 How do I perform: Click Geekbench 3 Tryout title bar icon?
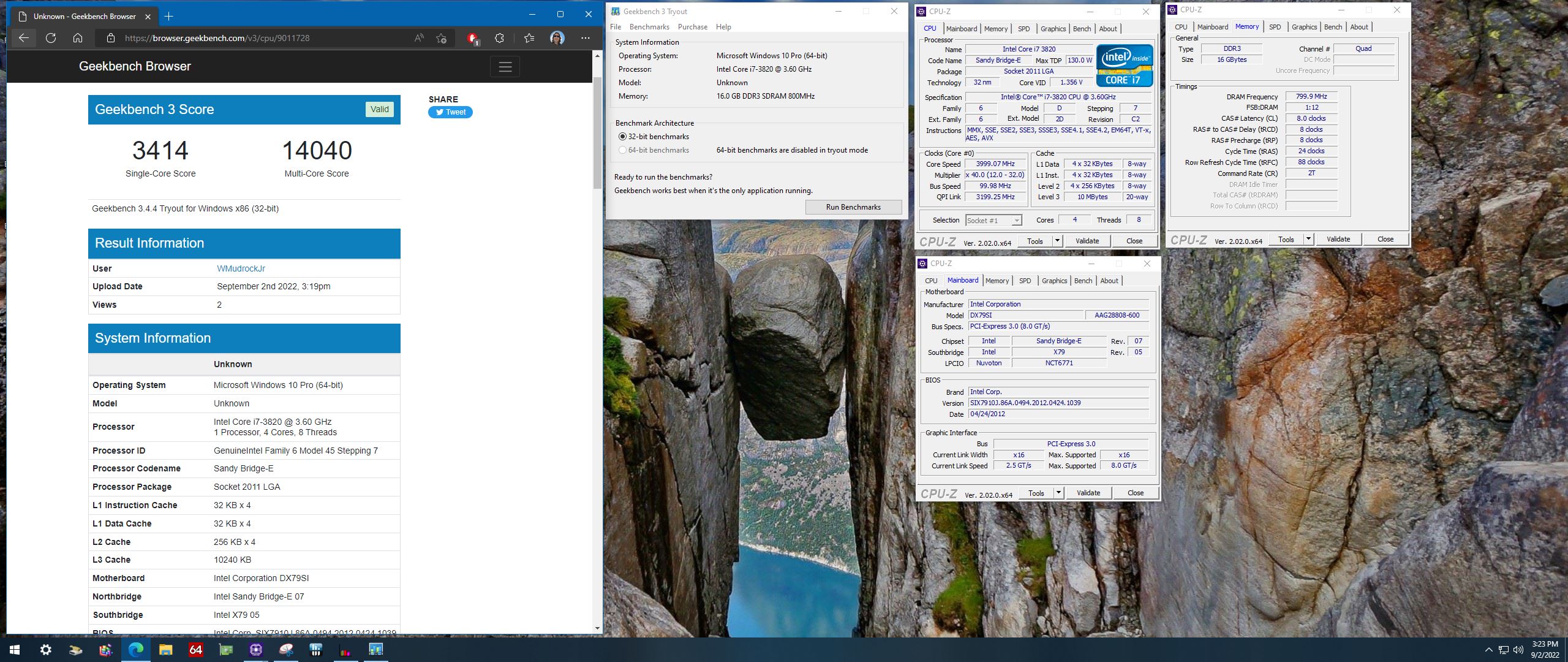(x=616, y=11)
